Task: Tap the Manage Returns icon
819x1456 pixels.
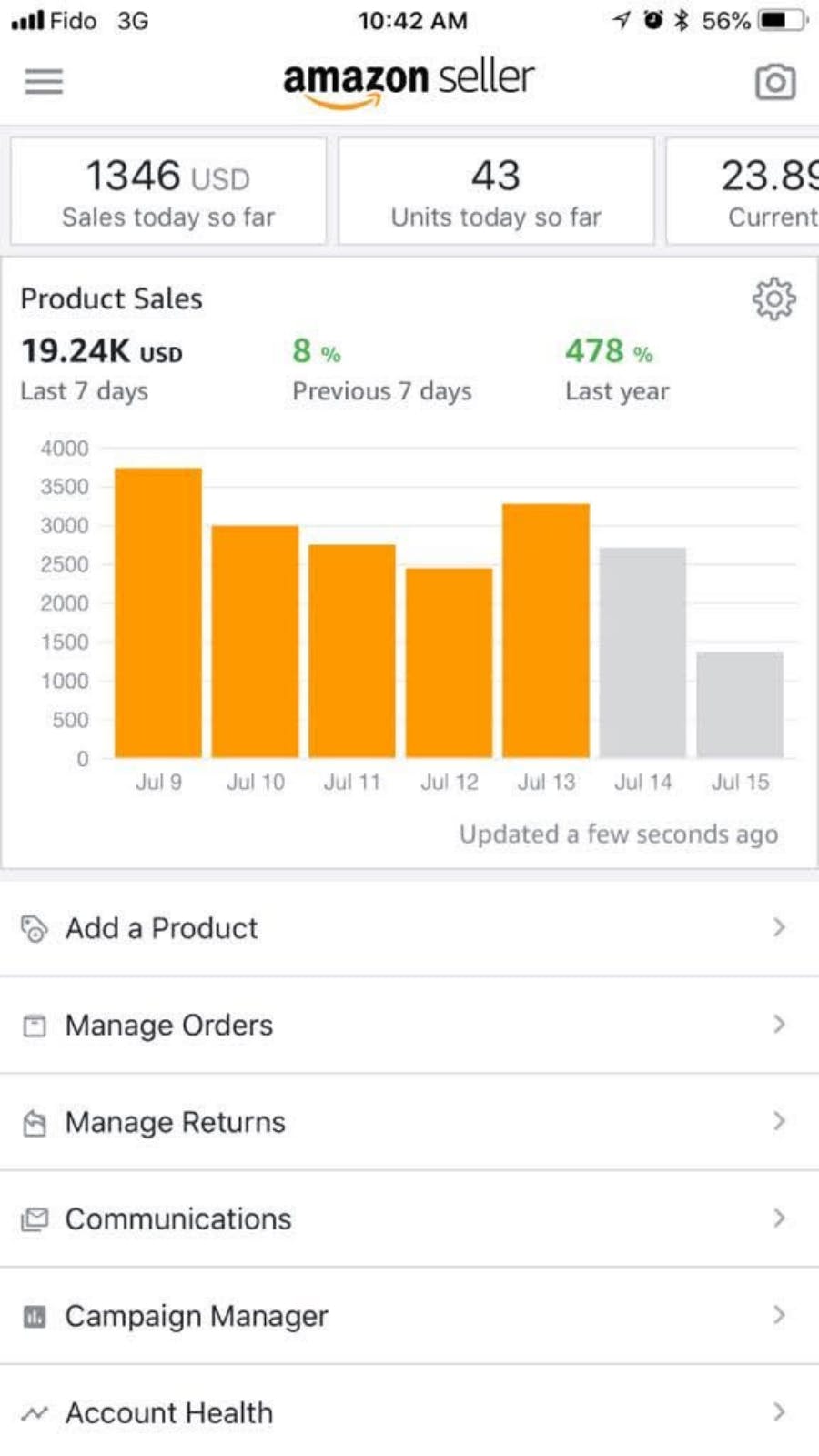Action: click(34, 1123)
